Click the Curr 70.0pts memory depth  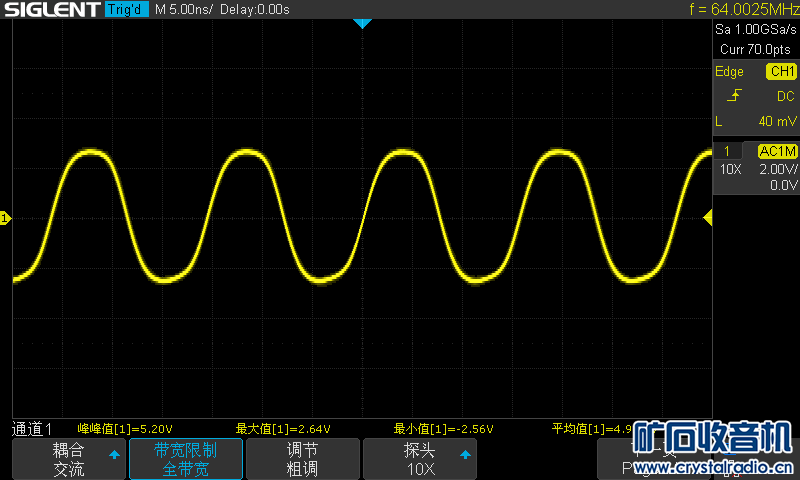point(755,49)
